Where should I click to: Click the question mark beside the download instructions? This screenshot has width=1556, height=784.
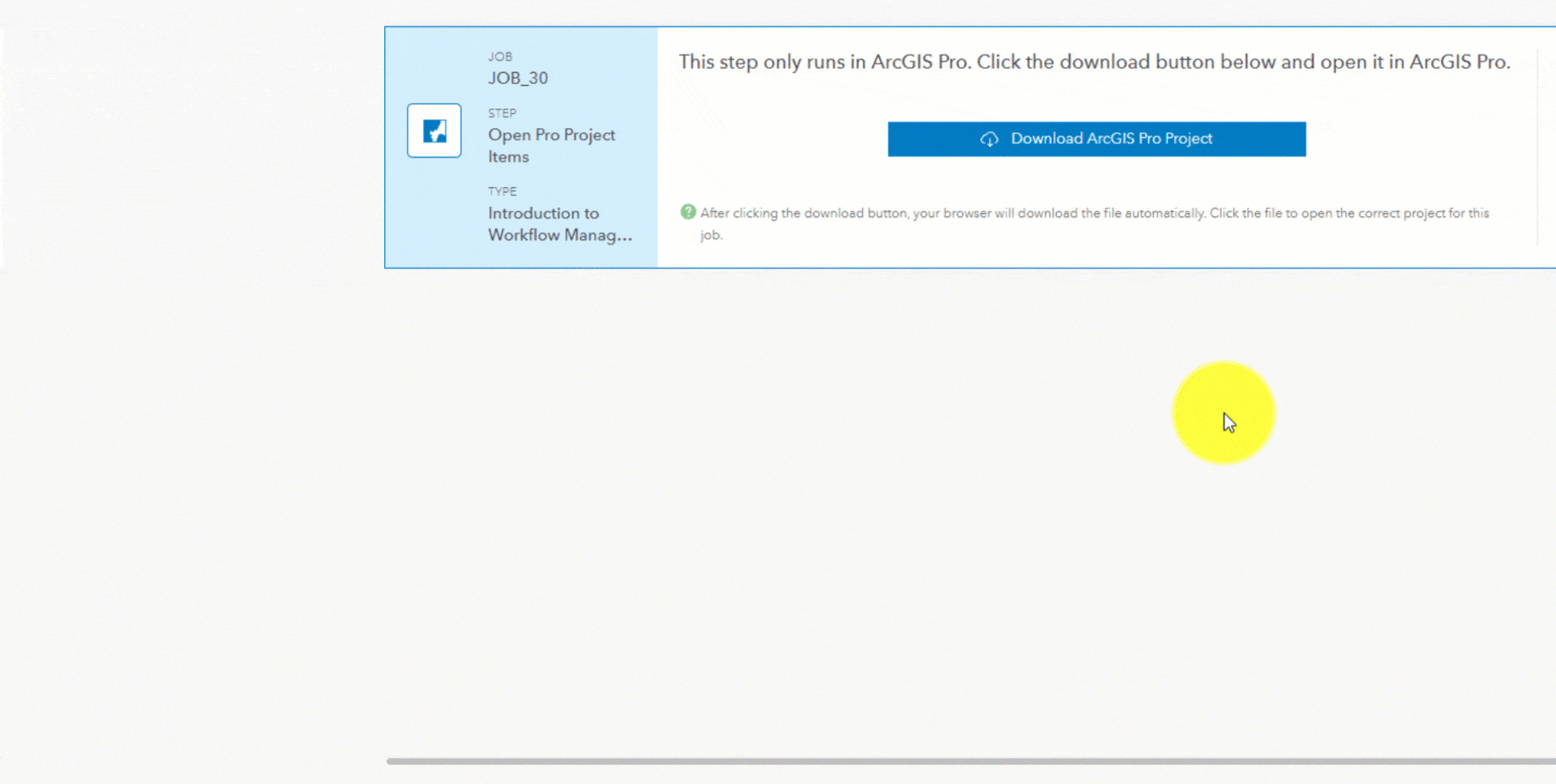[687, 211]
